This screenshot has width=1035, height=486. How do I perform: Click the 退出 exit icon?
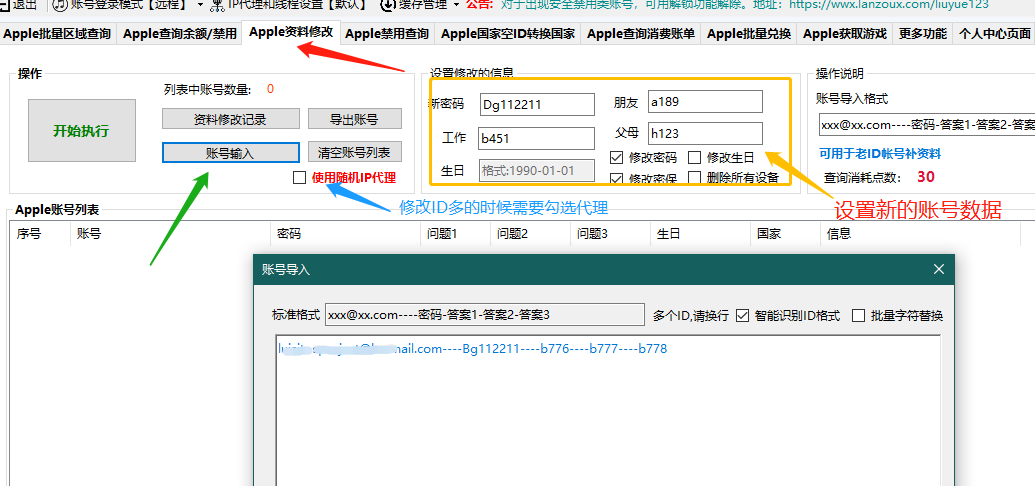(x=5, y=5)
